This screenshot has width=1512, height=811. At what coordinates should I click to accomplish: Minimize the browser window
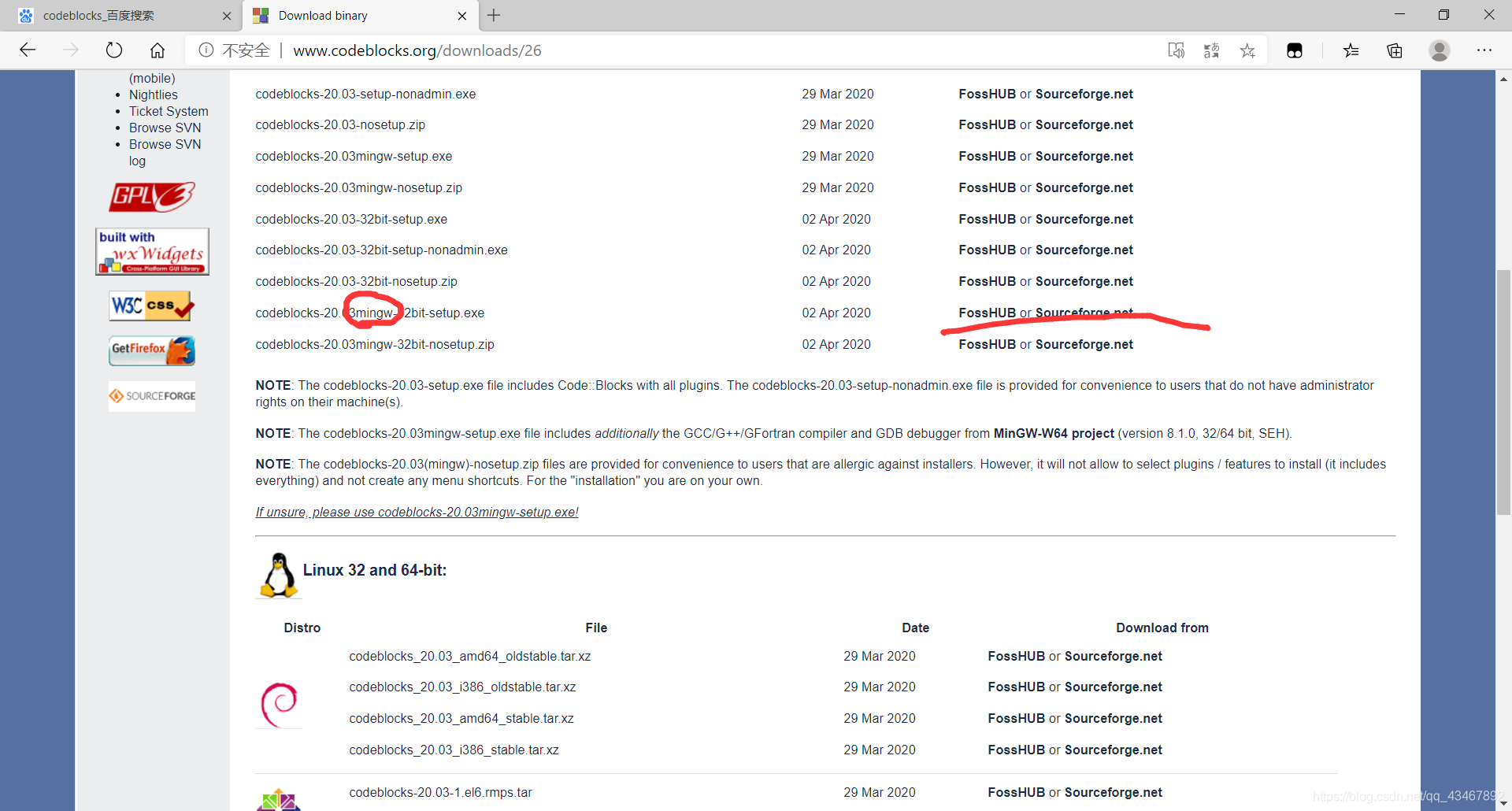point(1399,15)
